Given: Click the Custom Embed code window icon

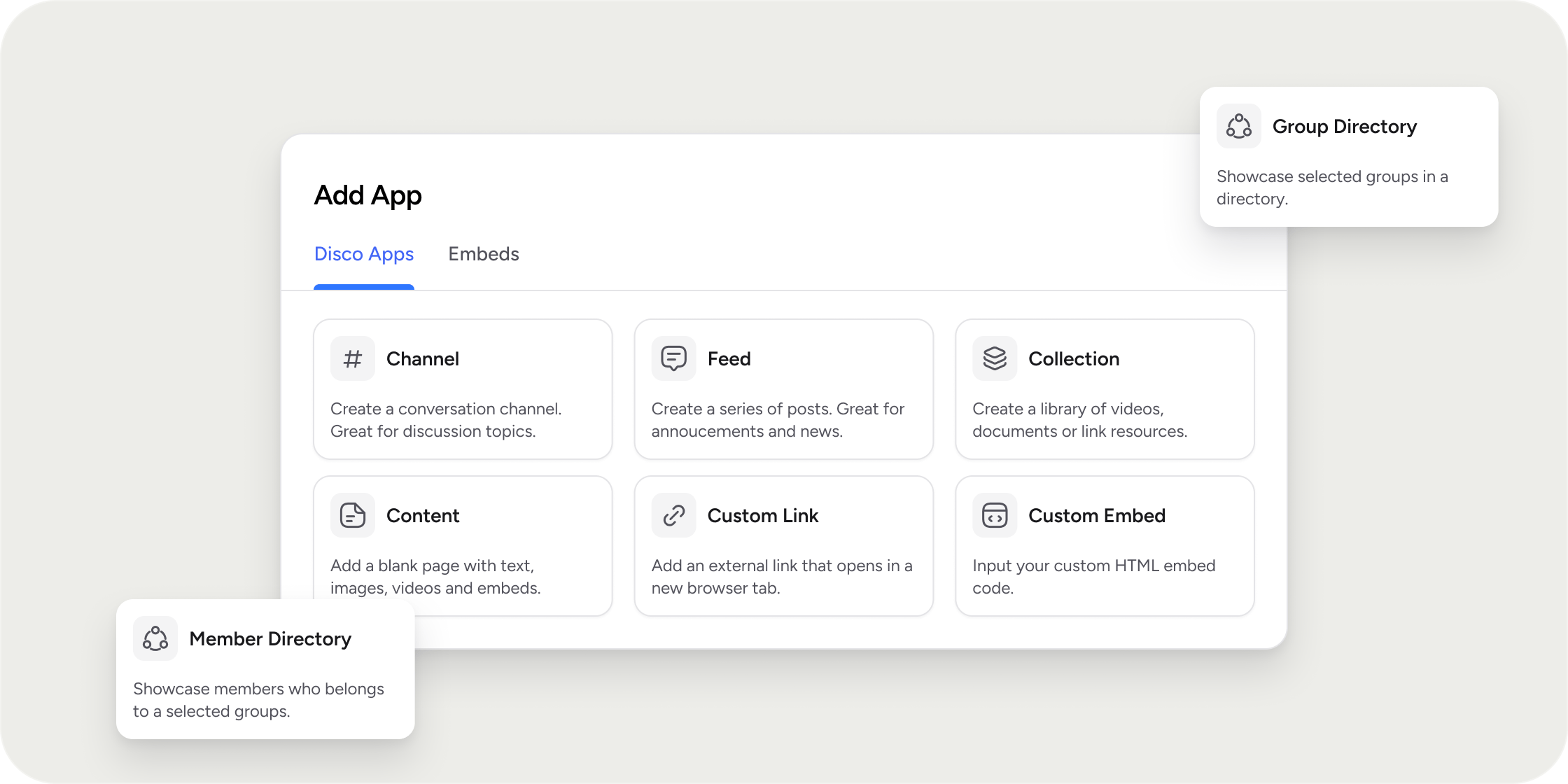Looking at the screenshot, I should [x=995, y=515].
